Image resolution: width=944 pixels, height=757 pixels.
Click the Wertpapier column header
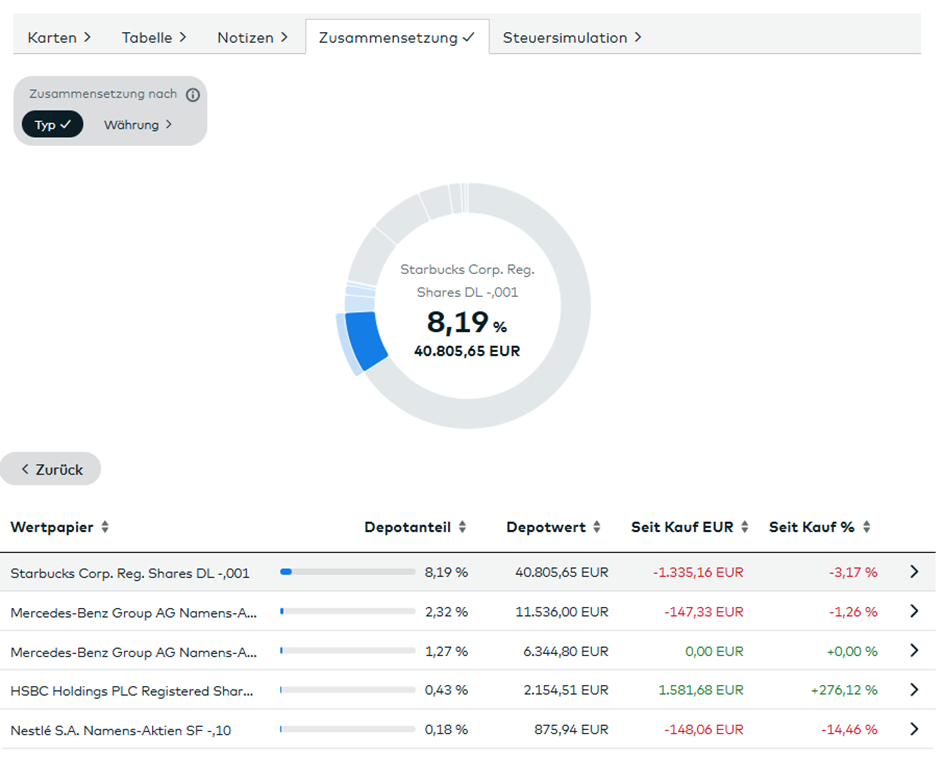tap(52, 527)
